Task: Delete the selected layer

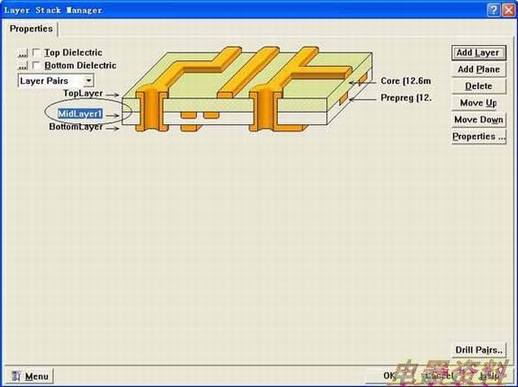Action: (x=479, y=86)
